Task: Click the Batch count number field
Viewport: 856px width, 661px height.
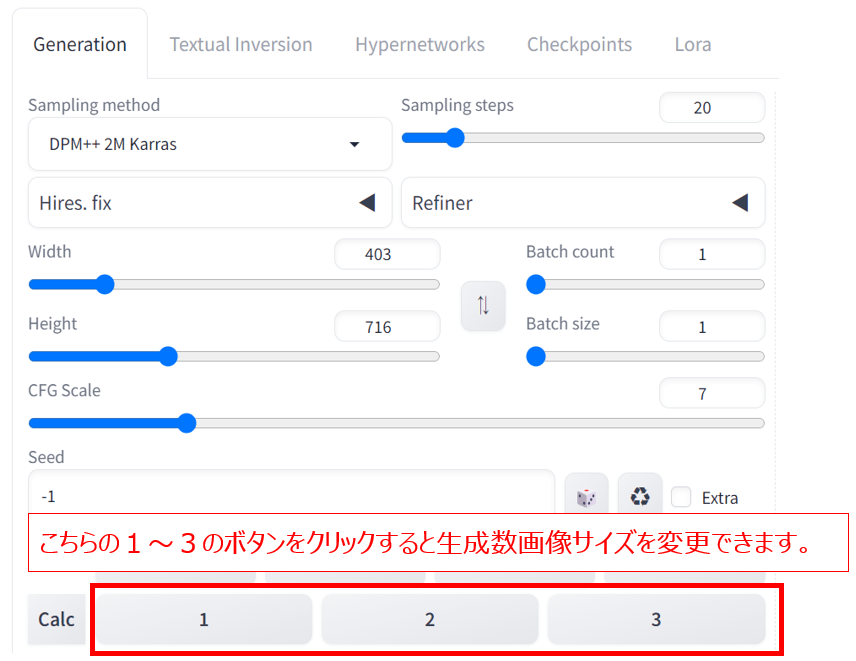Action: (x=712, y=254)
